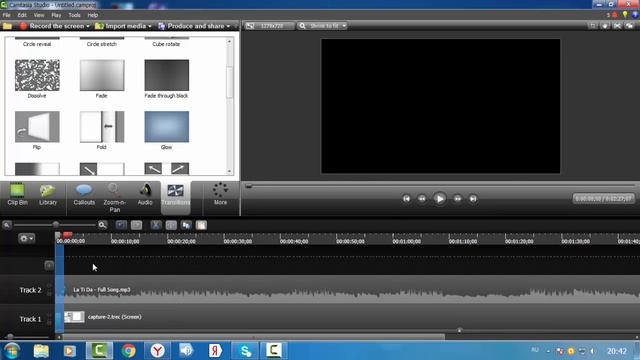Click the Copy icon on timeline toolbar
The width and height of the screenshot is (640, 360).
click(187, 225)
